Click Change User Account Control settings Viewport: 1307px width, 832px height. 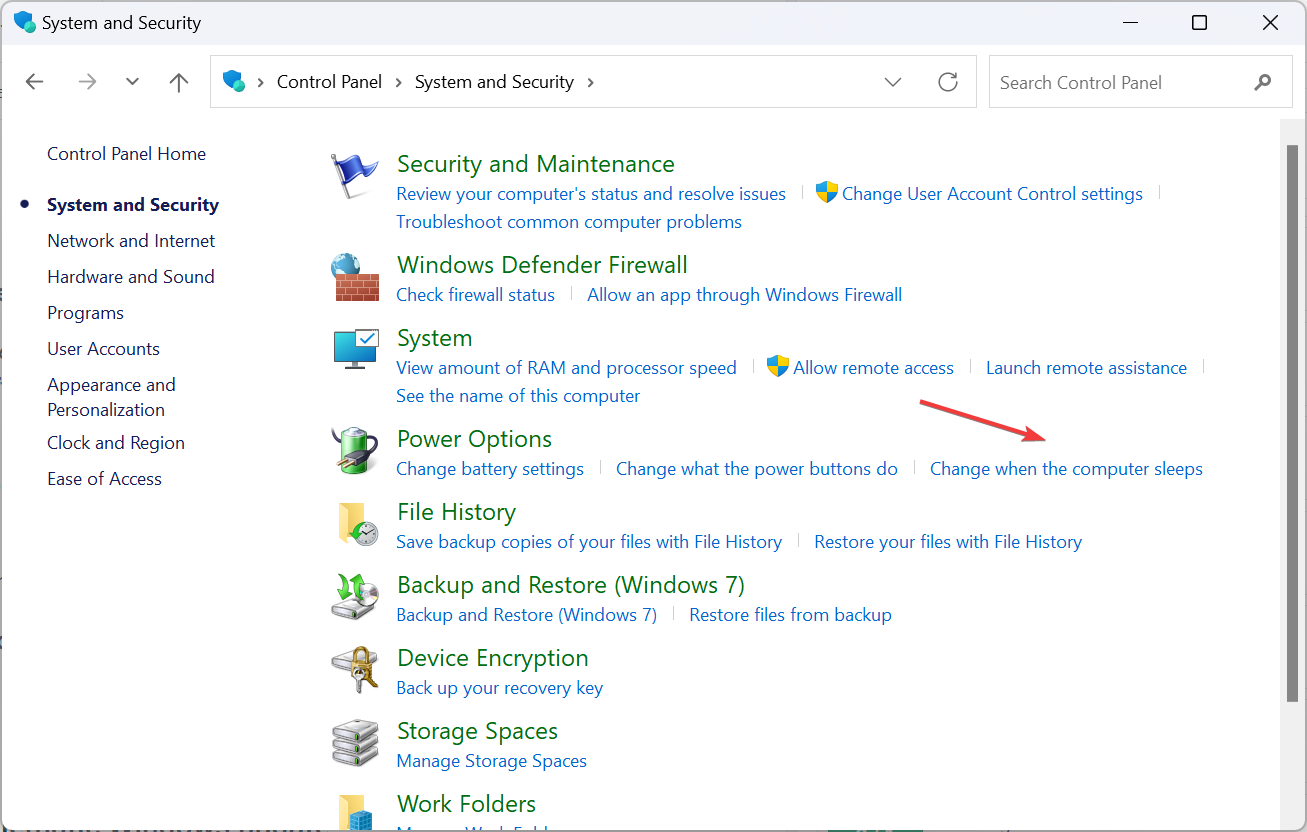point(991,194)
